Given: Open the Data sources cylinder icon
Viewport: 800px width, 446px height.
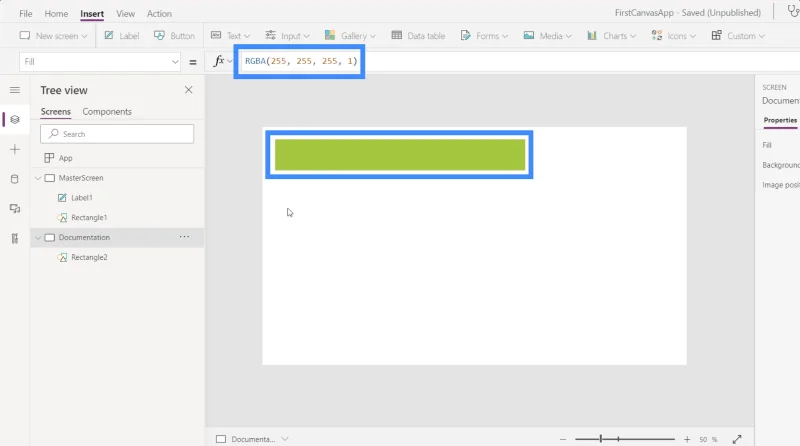Looking at the screenshot, I should pos(15,179).
